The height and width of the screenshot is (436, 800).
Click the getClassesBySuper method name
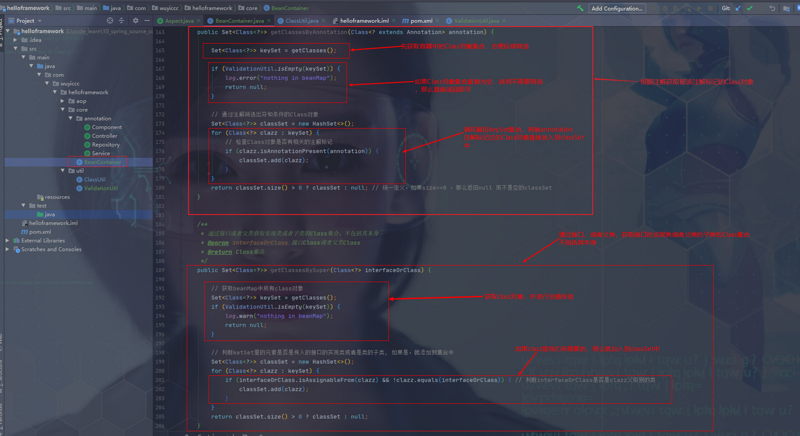[301, 270]
